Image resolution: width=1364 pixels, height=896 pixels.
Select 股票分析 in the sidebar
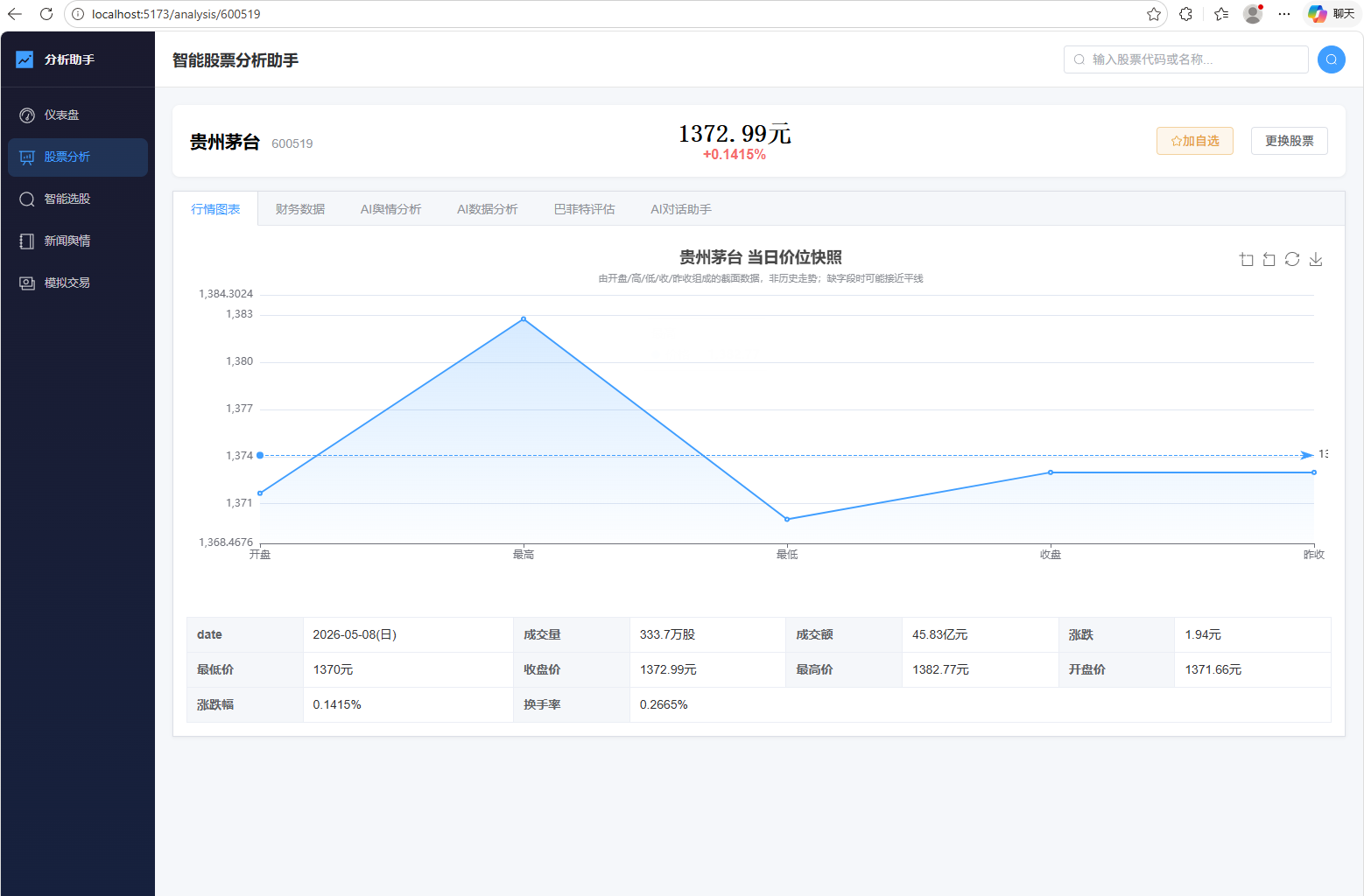point(78,157)
